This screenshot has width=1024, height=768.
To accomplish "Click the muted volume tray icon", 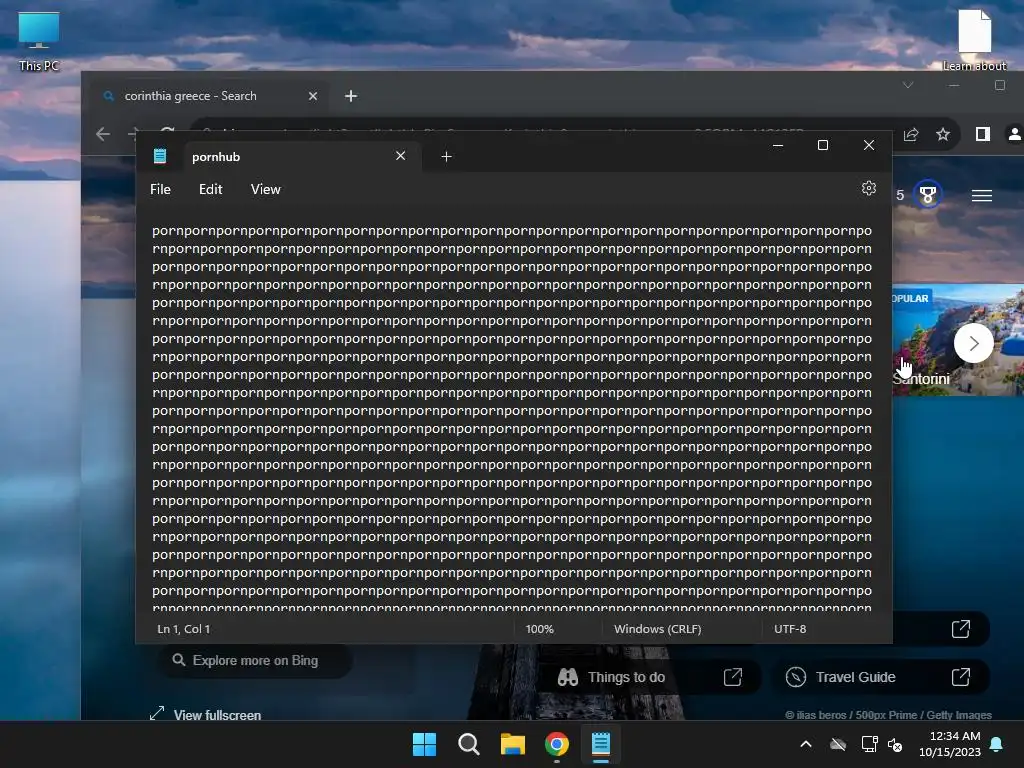I will [x=895, y=744].
